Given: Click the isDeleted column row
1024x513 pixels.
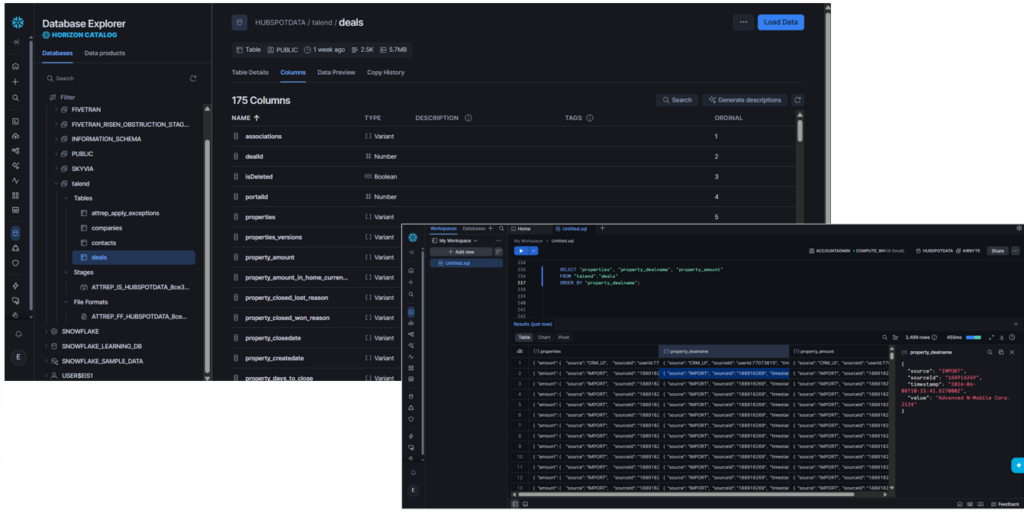Looking at the screenshot, I should pos(513,176).
